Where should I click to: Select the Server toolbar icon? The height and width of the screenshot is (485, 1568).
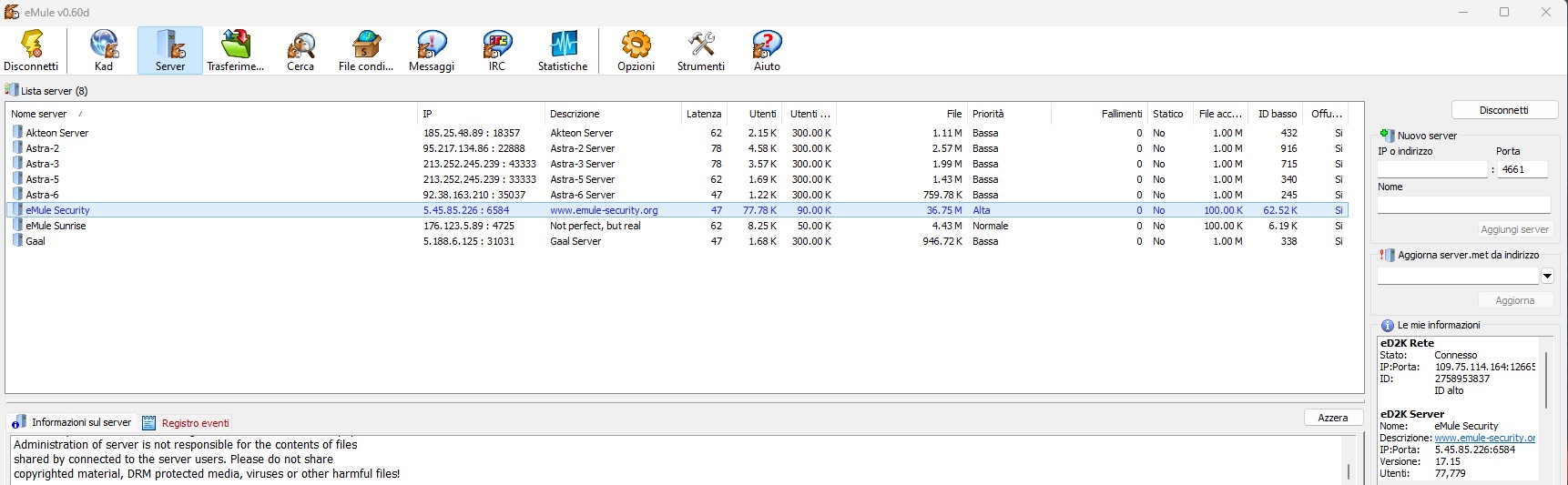click(x=170, y=51)
